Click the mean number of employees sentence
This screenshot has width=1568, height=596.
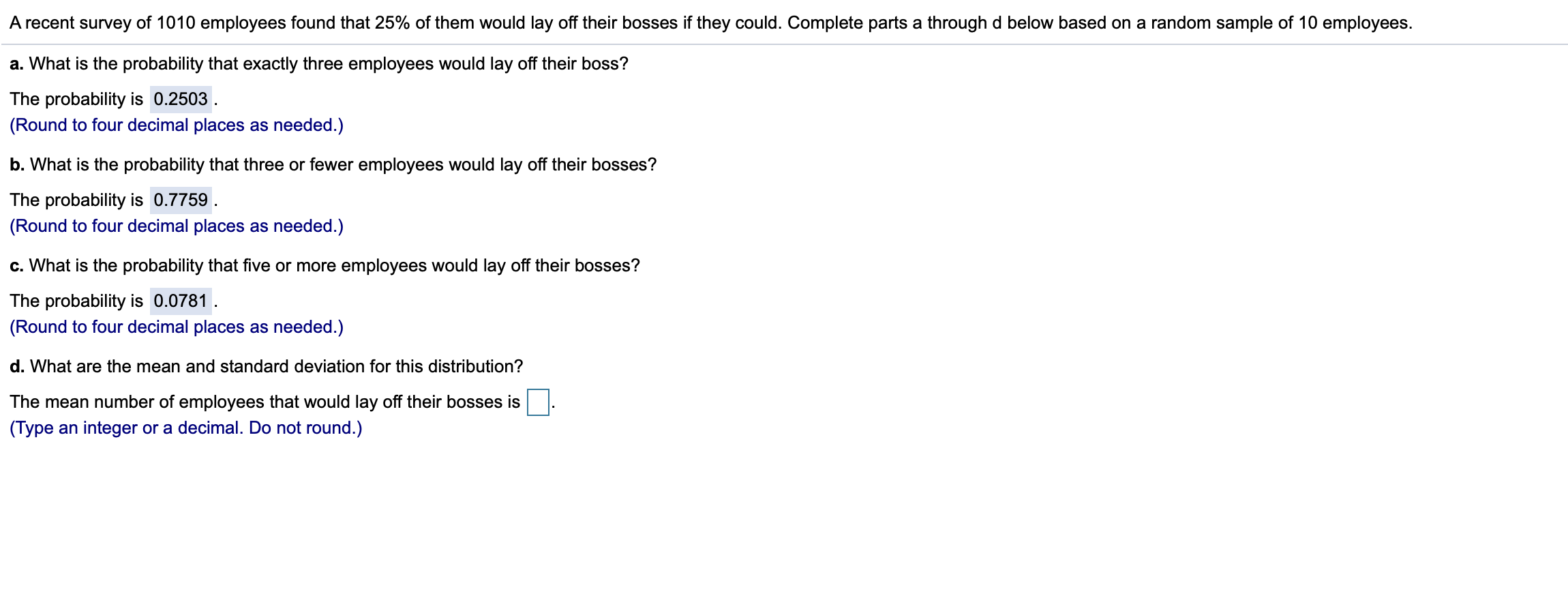[266, 402]
